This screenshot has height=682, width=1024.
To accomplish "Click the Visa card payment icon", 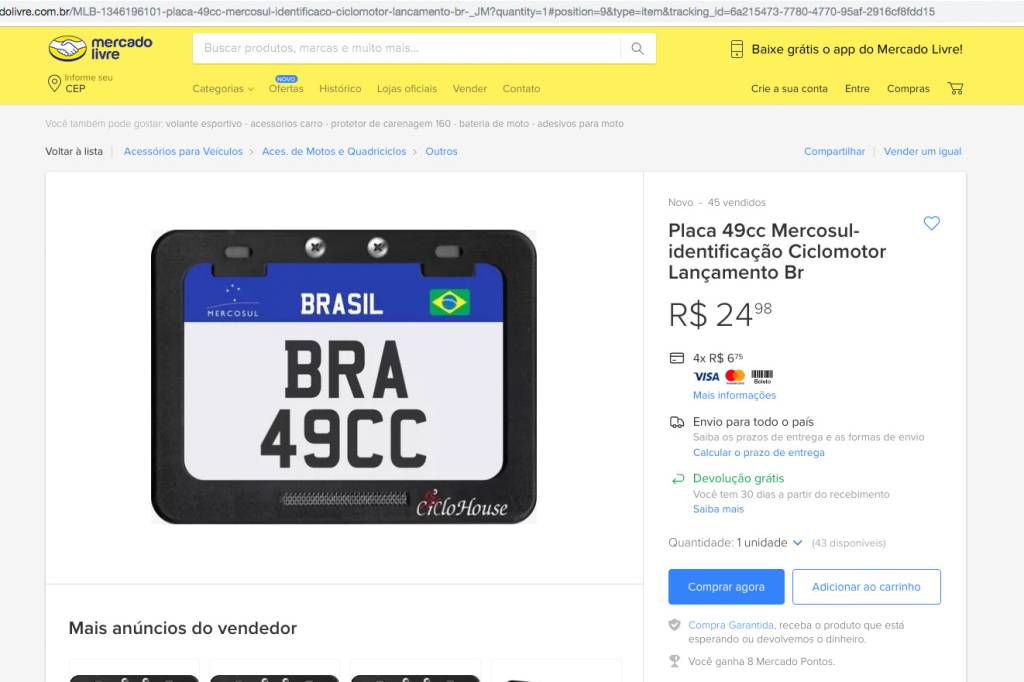I will coord(706,376).
